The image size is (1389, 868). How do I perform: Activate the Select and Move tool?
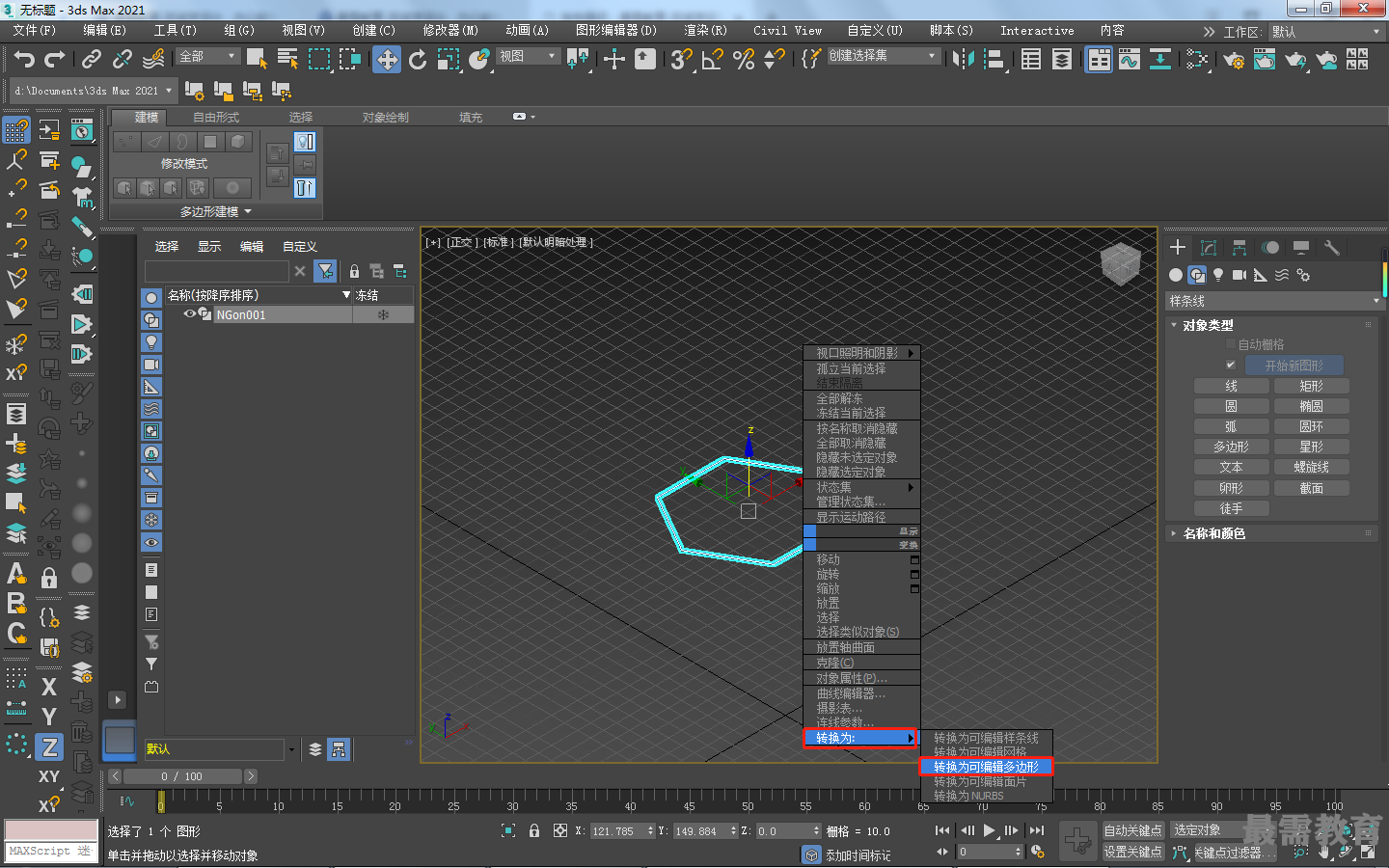pyautogui.click(x=387, y=60)
